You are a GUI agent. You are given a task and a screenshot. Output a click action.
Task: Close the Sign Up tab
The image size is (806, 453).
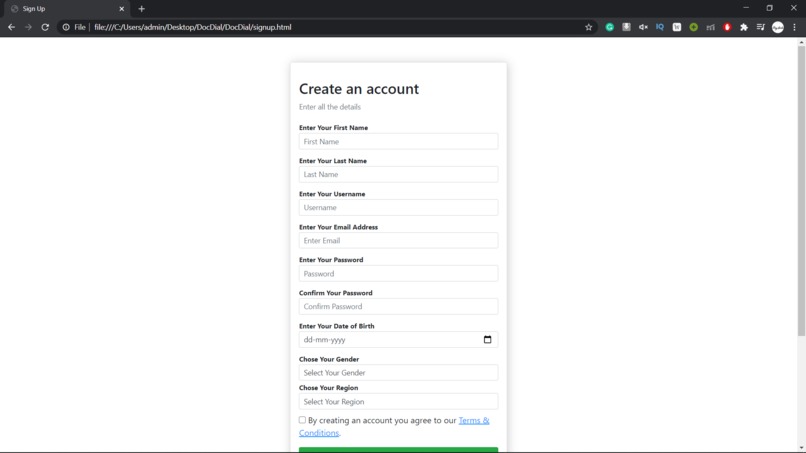121,9
